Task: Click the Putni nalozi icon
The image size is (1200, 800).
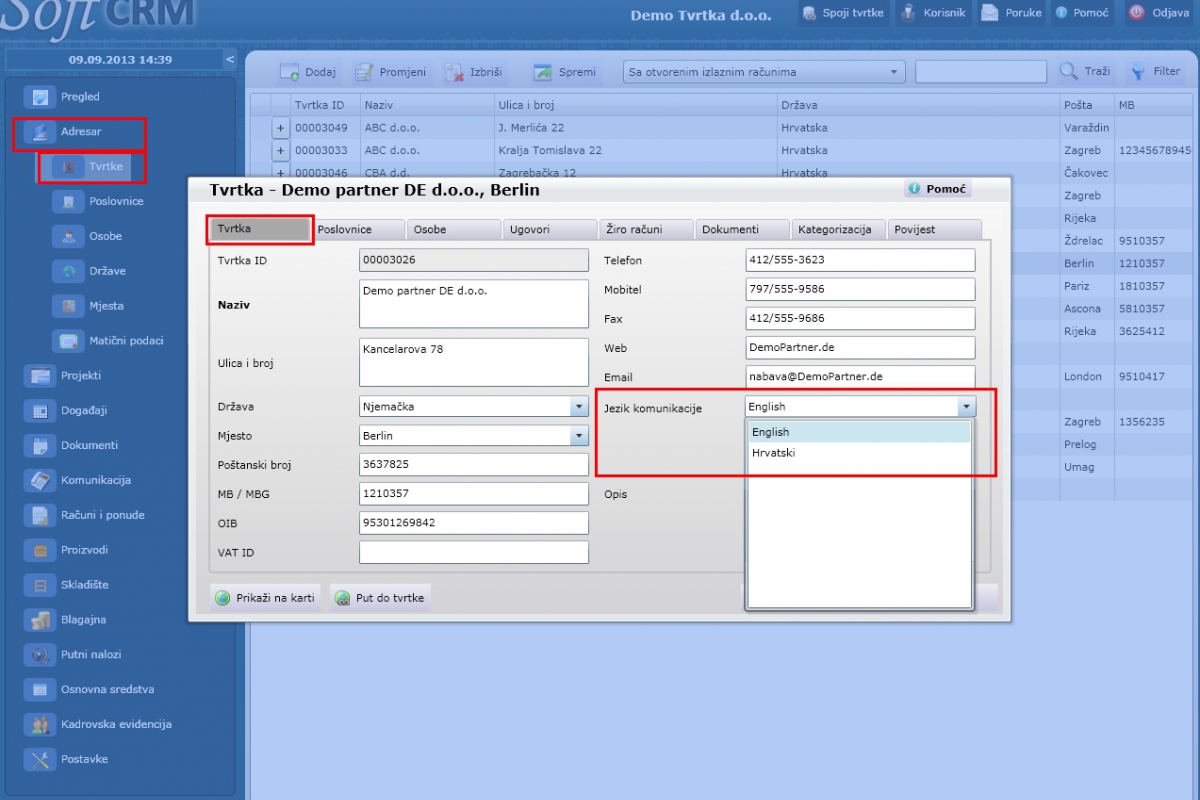Action: click(x=41, y=655)
